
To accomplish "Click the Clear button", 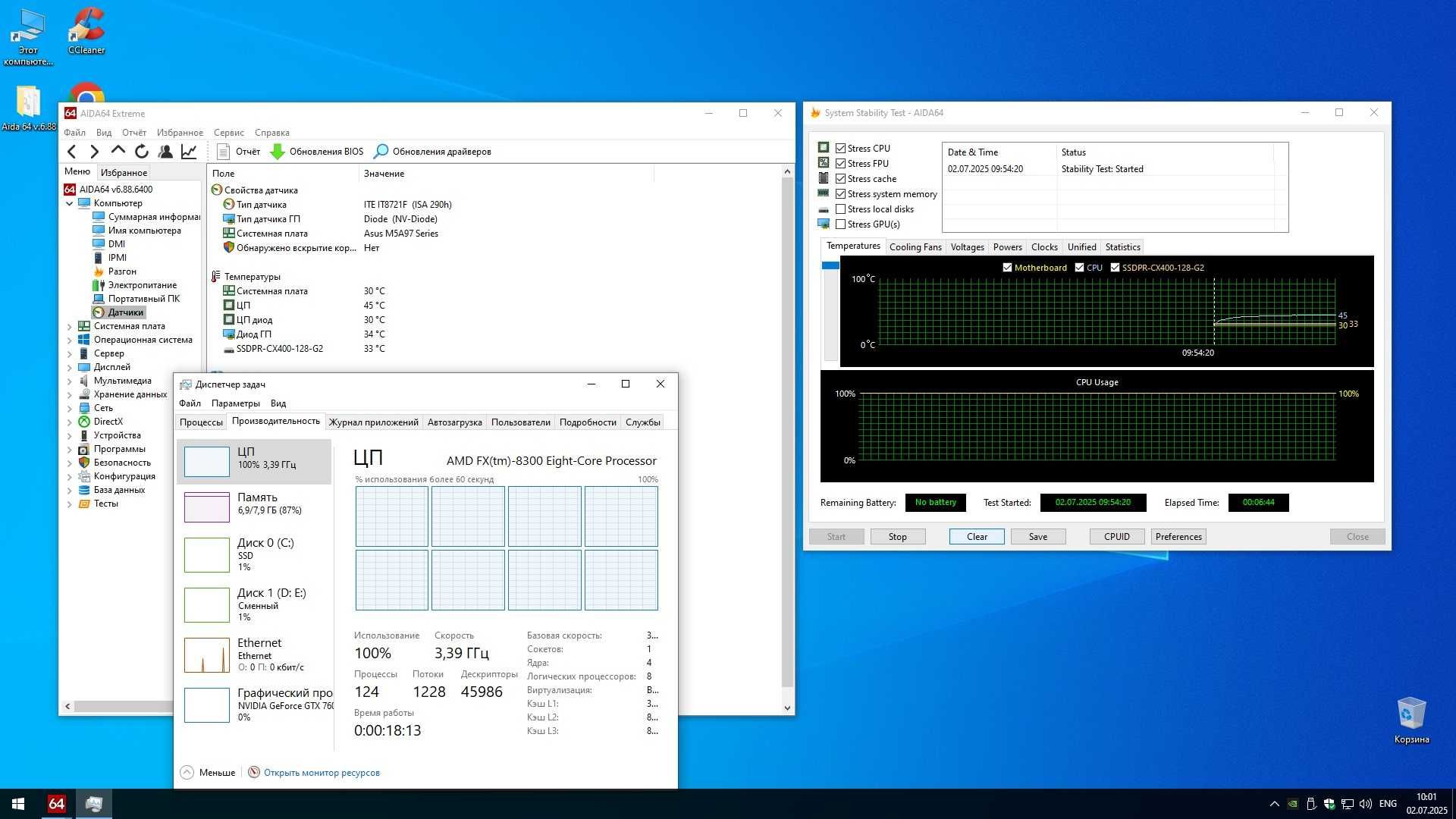I will [977, 537].
